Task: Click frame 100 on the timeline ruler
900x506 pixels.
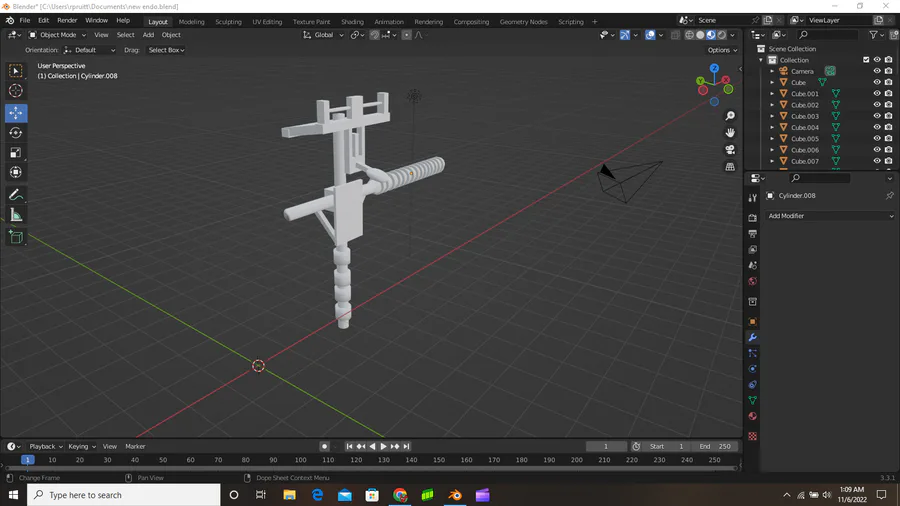Action: tap(300, 460)
